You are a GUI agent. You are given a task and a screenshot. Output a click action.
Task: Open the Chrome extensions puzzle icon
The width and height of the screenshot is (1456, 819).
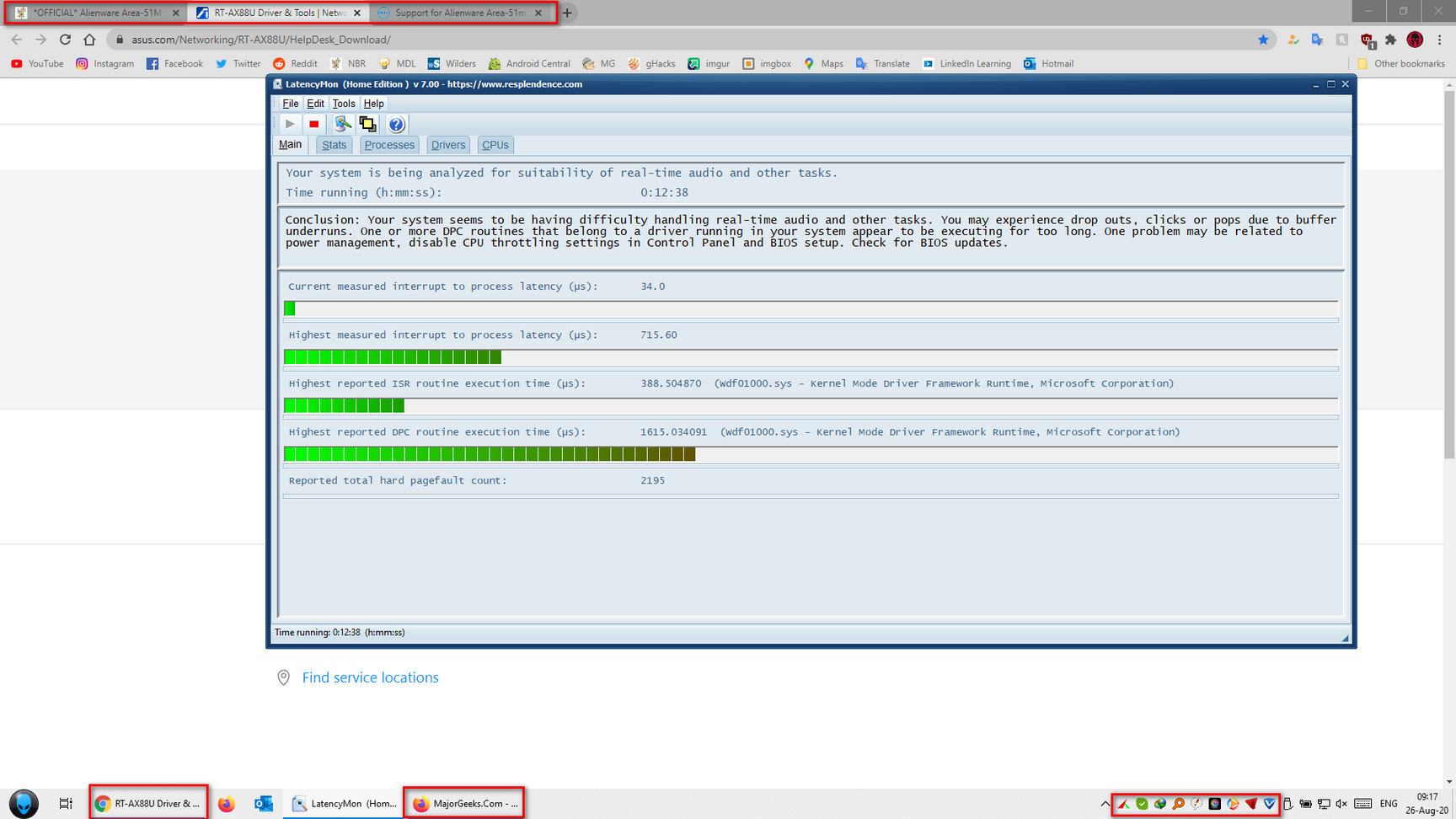tap(1391, 40)
